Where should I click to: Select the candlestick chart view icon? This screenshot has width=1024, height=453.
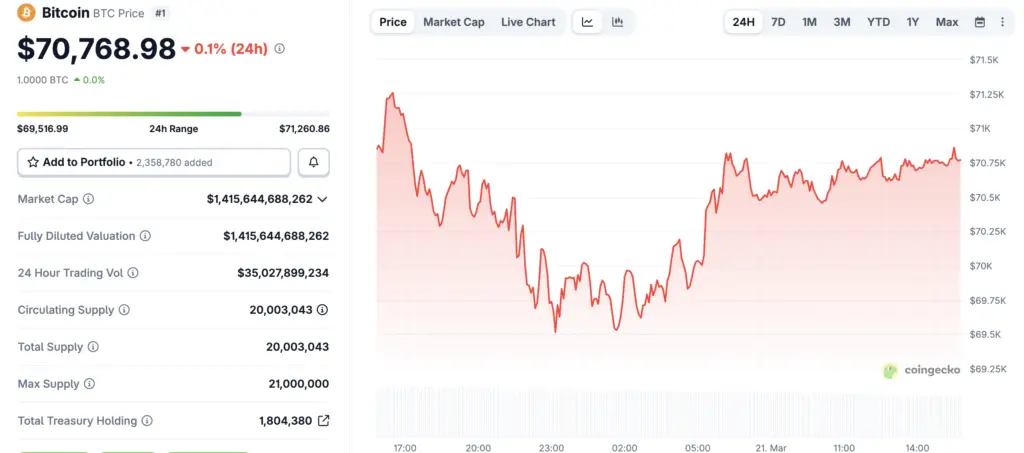coord(618,22)
